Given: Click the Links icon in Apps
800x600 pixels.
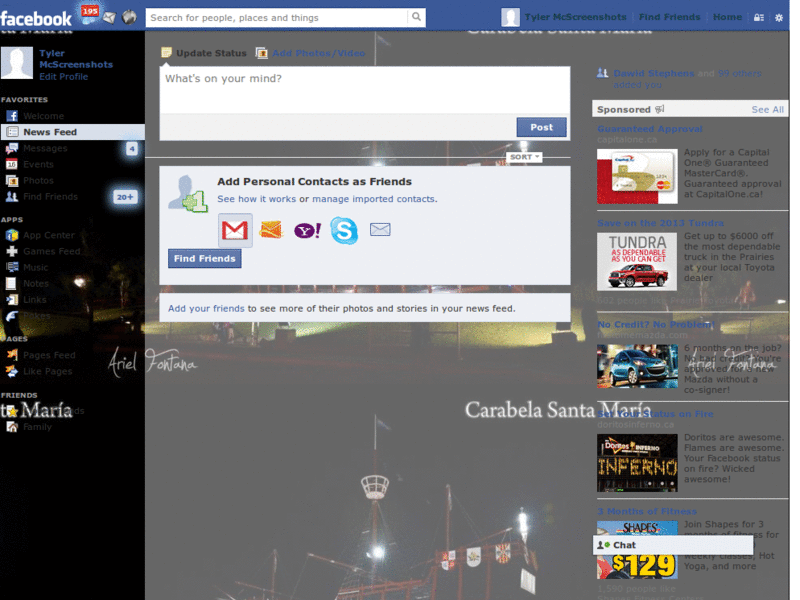Looking at the screenshot, I should pos(12,300).
